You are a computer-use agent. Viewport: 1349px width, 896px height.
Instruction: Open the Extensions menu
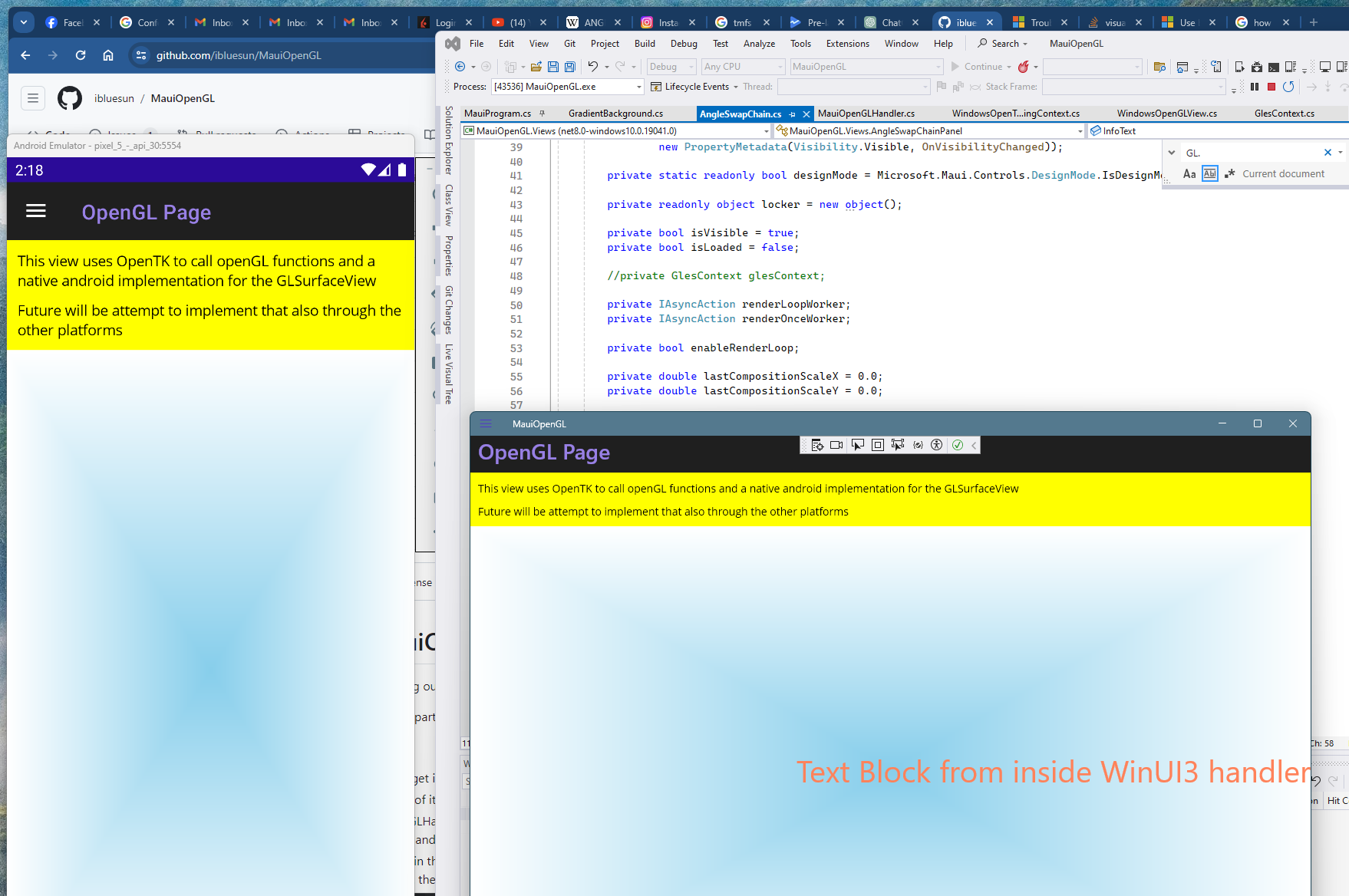point(847,44)
